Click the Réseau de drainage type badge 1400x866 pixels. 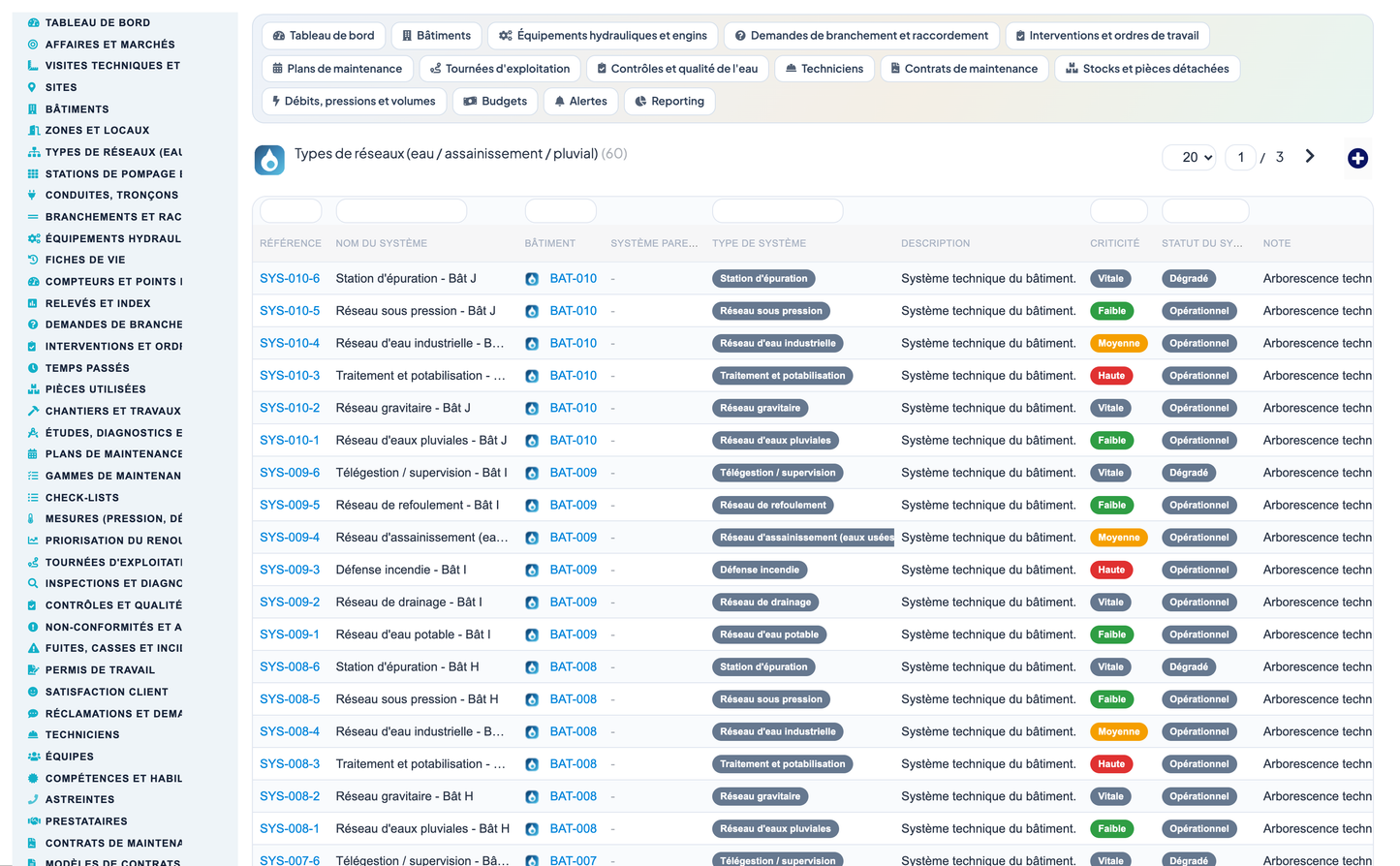coord(765,603)
